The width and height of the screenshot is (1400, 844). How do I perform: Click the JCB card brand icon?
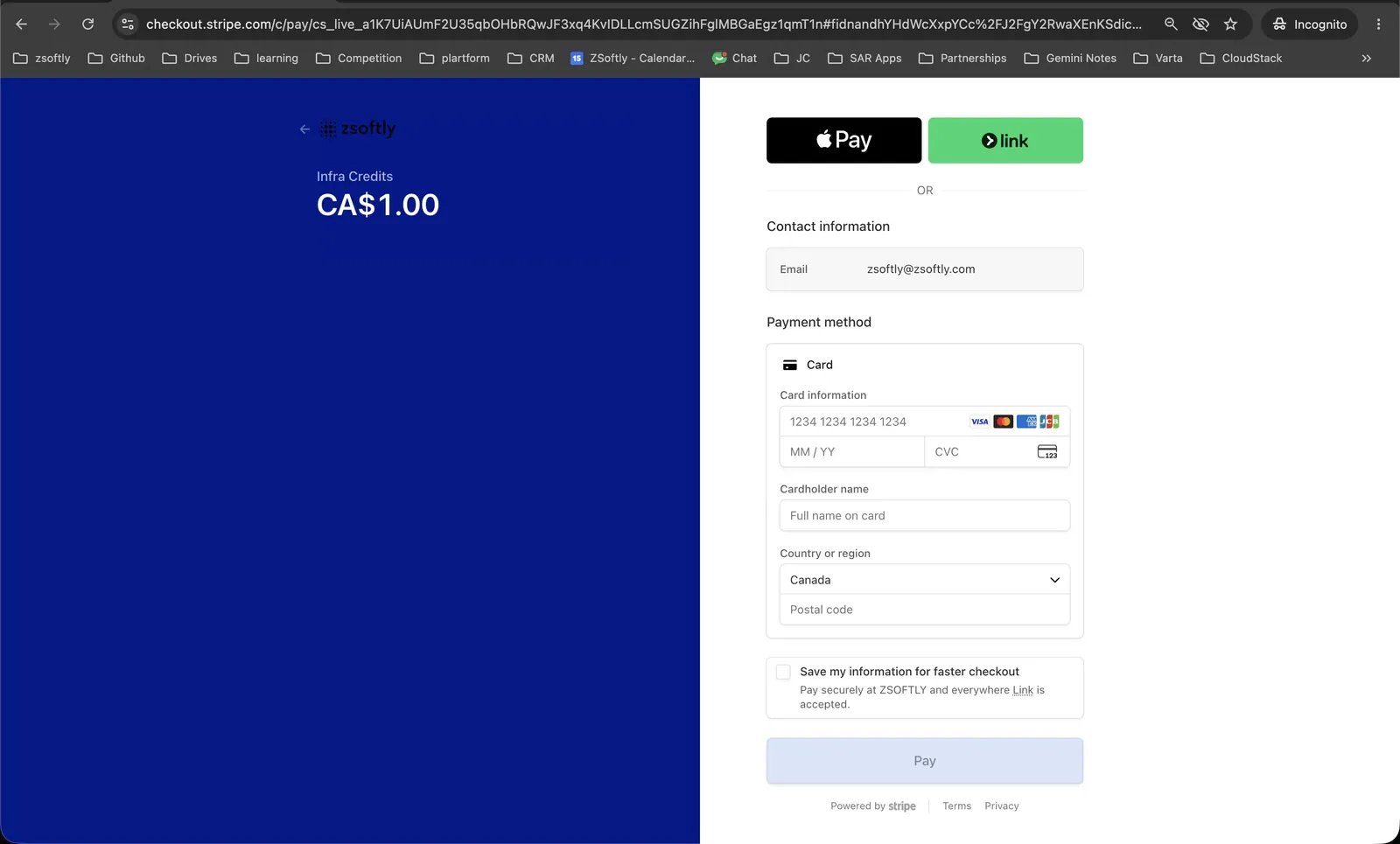point(1049,422)
